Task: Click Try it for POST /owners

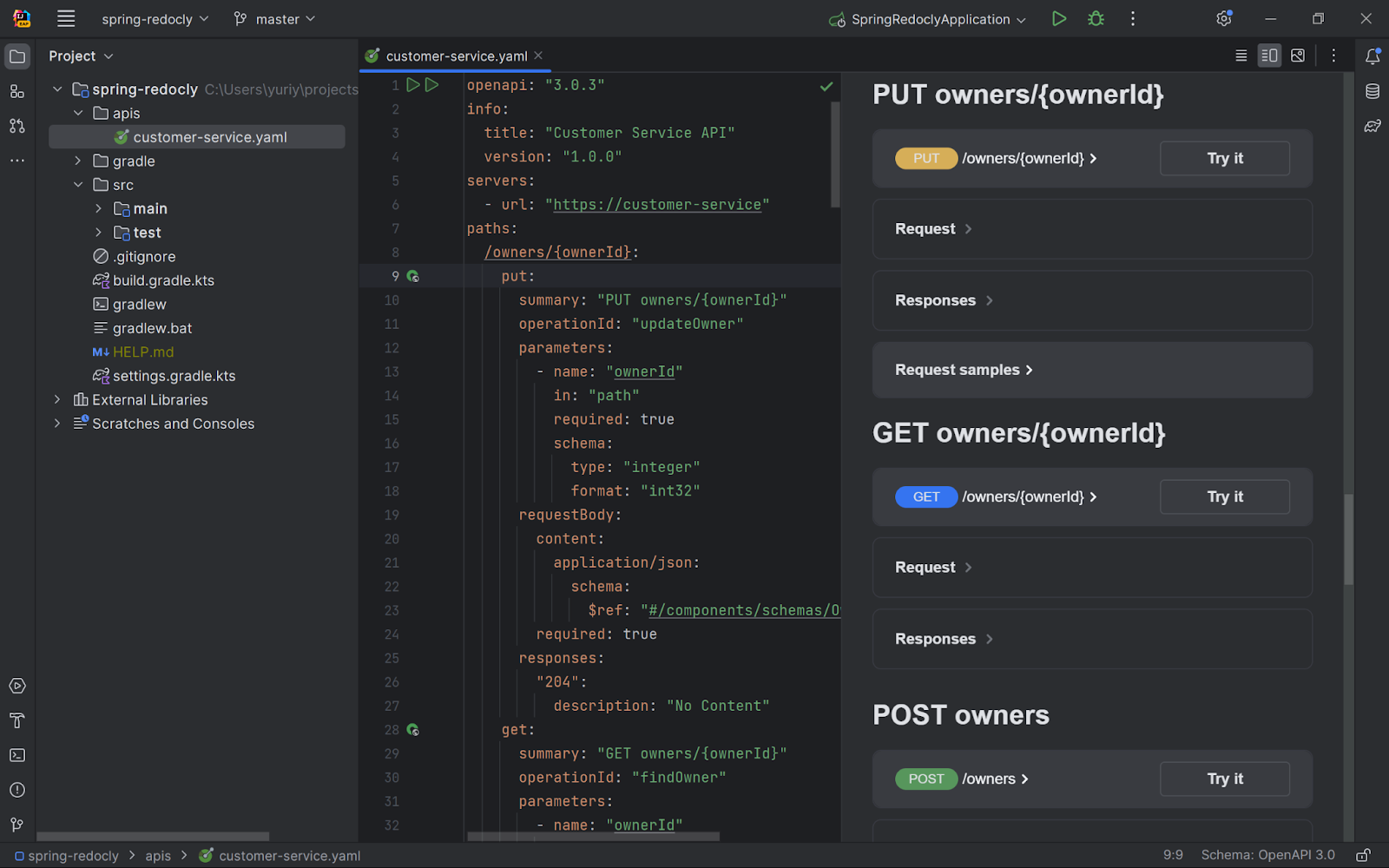Action: click(1225, 779)
